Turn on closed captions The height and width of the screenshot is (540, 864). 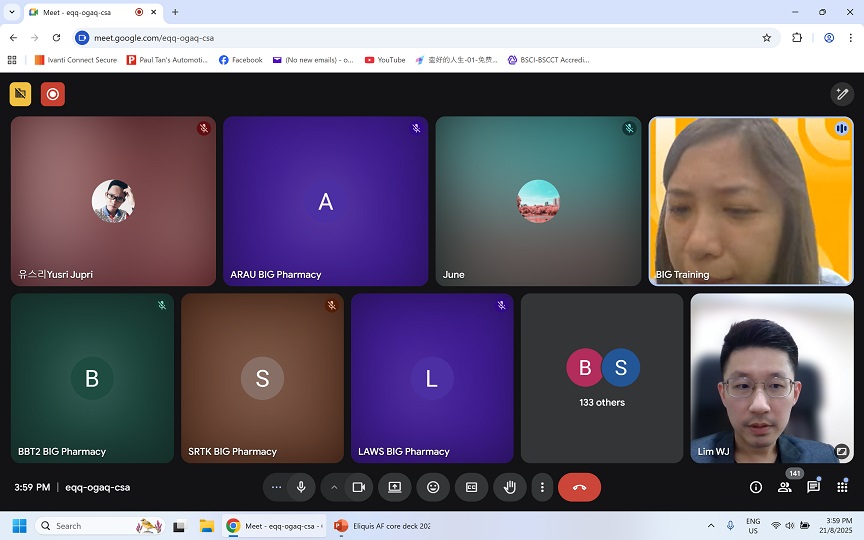471,487
